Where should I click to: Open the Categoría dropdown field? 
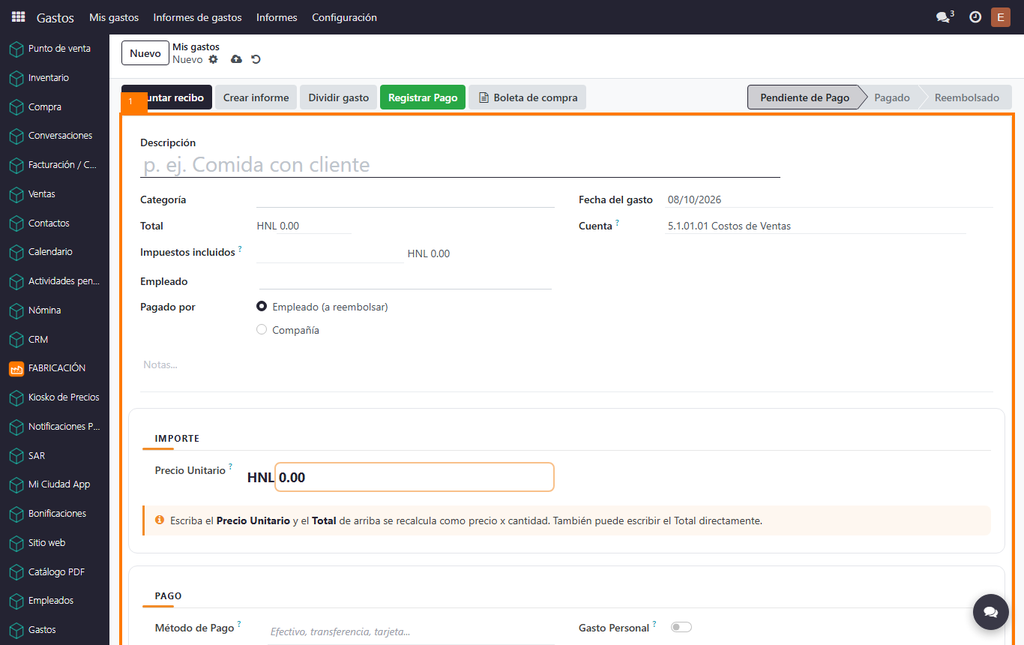point(405,200)
